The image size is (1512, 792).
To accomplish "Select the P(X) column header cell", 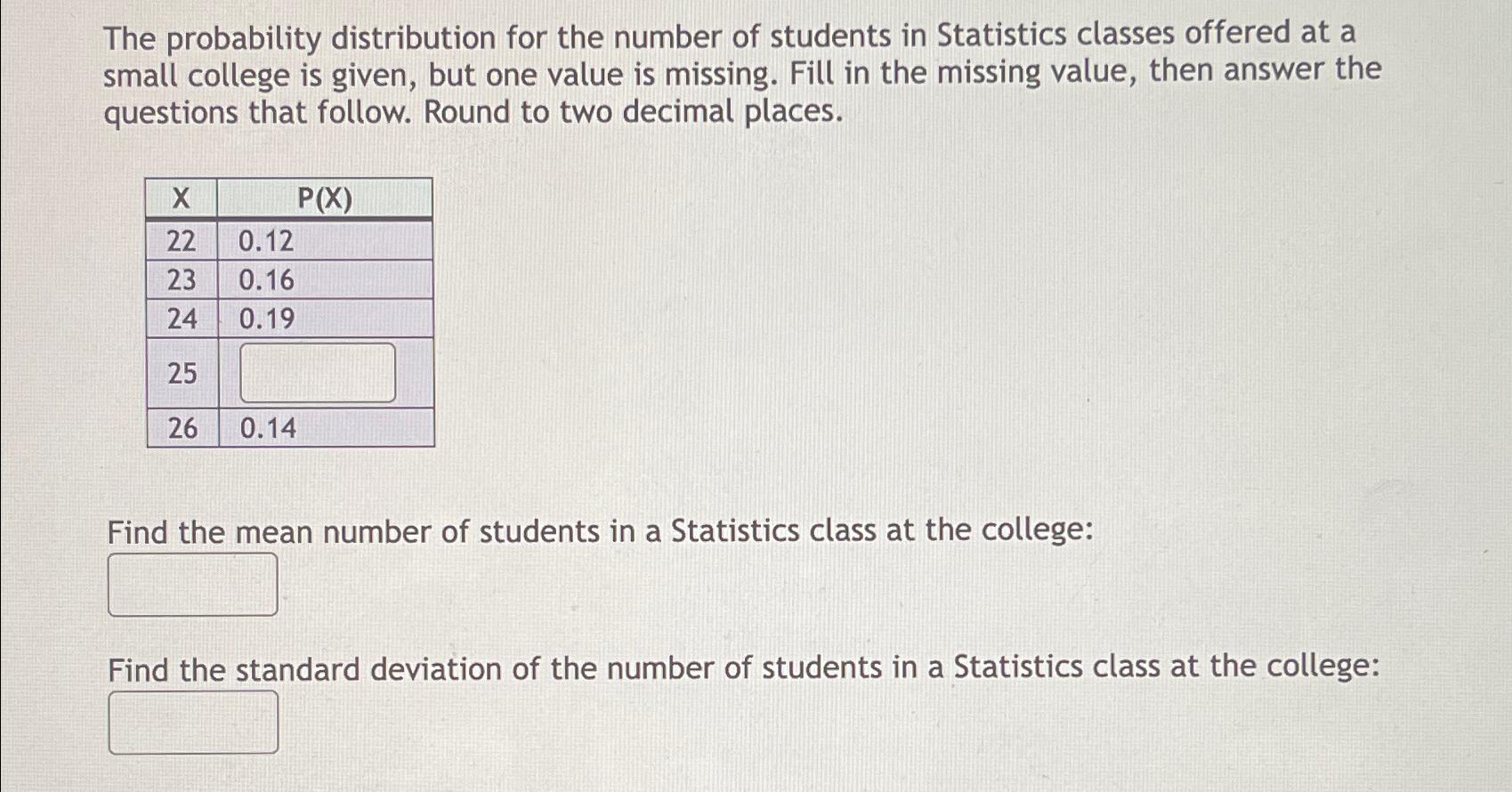I will click(x=325, y=198).
